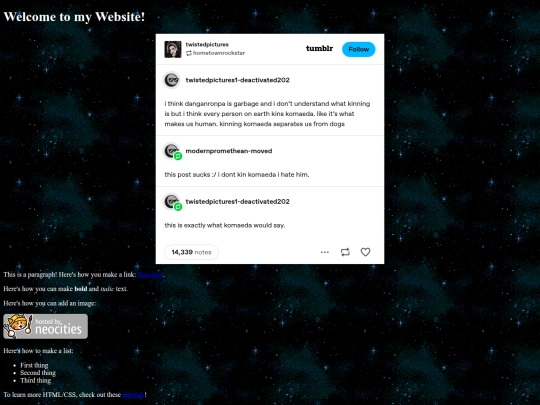
Task: Click the reblog icon beside hometownrockstar
Action: pos(189,53)
